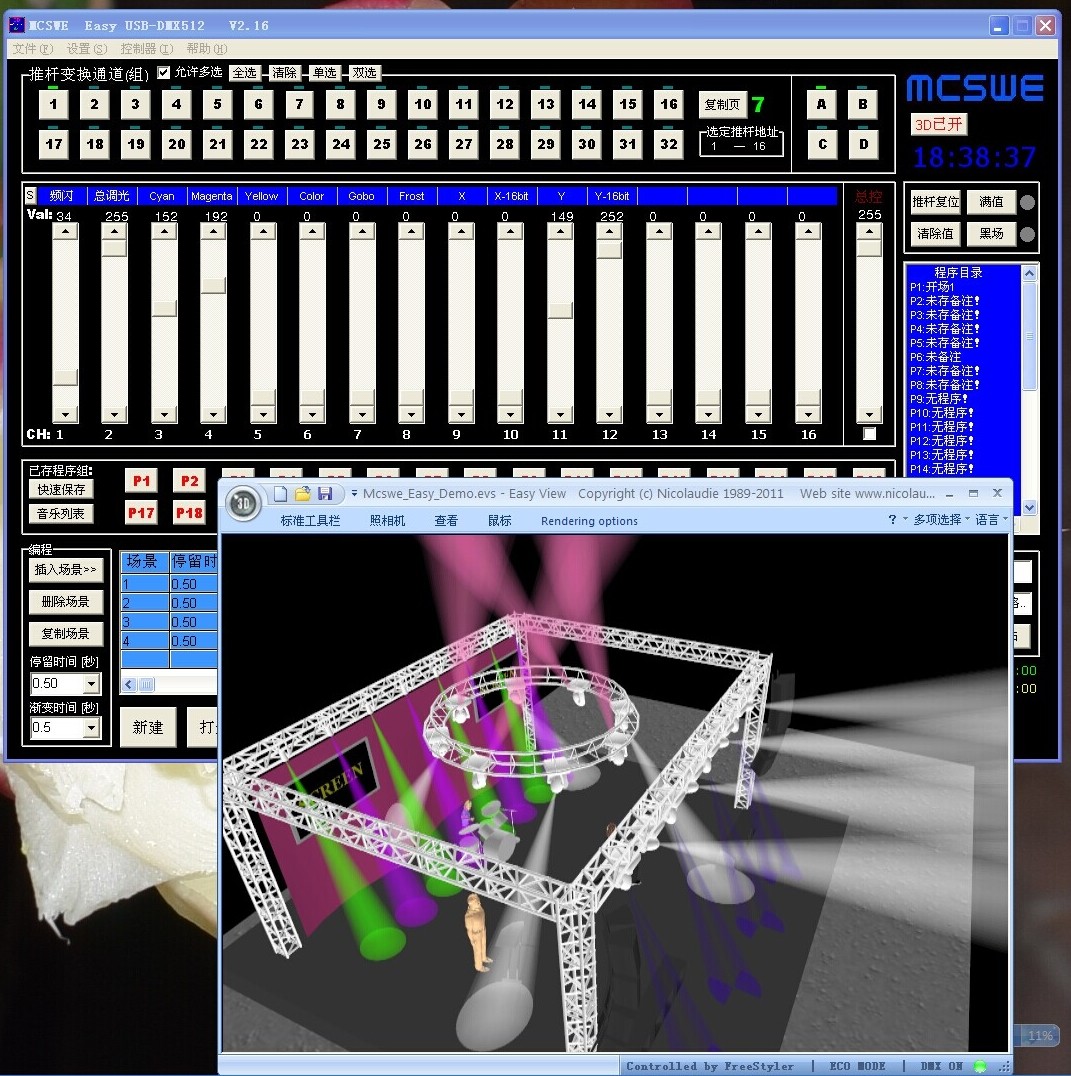Select fader group button 16

669,104
